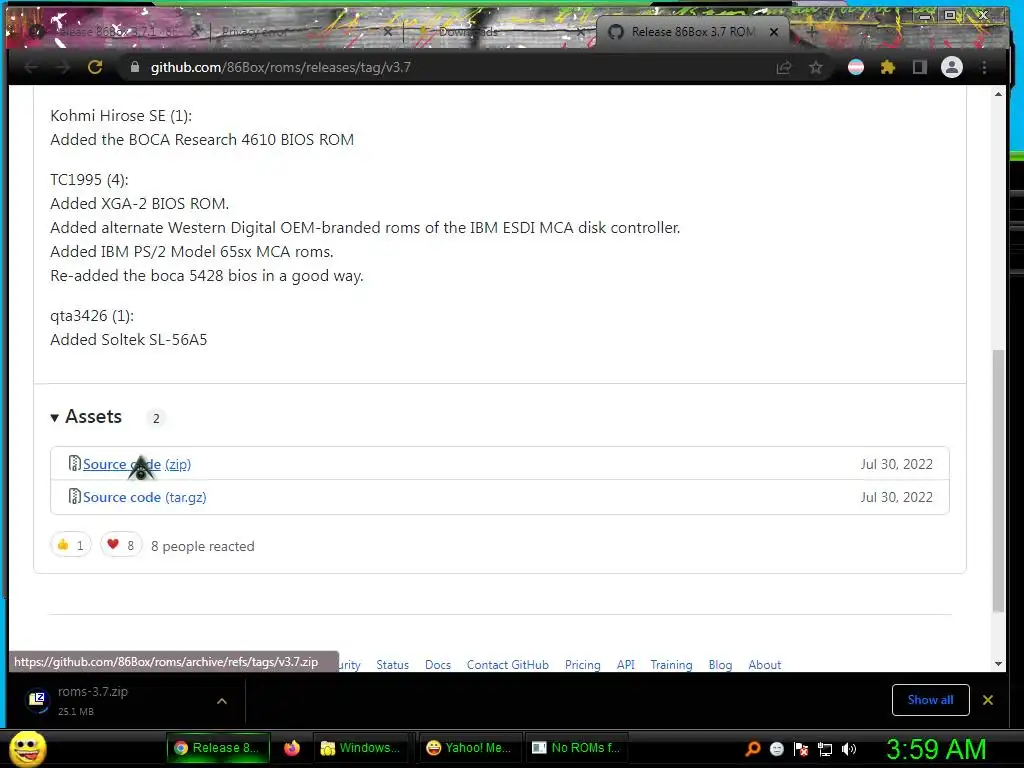The width and height of the screenshot is (1024, 768).
Task: Open a new browser tab
Action: point(812,31)
